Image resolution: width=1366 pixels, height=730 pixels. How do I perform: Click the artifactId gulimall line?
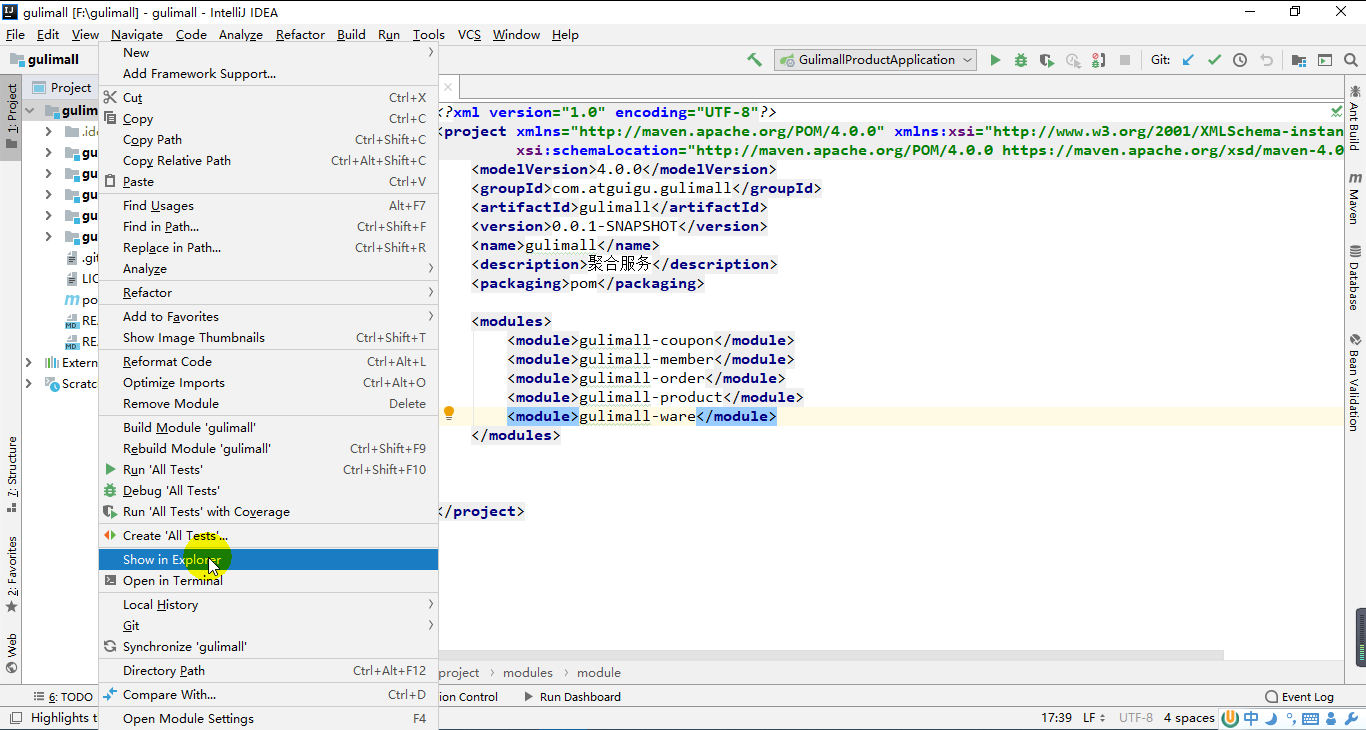[620, 207]
